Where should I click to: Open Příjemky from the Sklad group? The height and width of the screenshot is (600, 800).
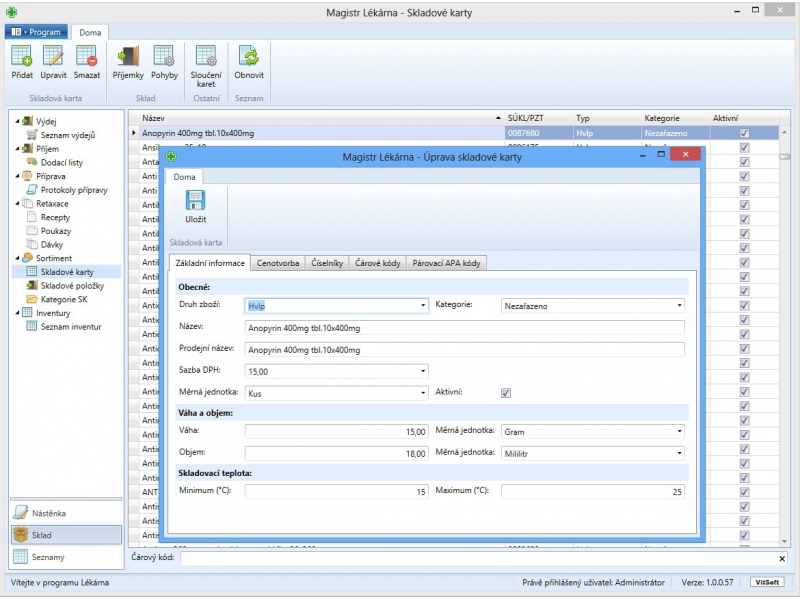128,58
